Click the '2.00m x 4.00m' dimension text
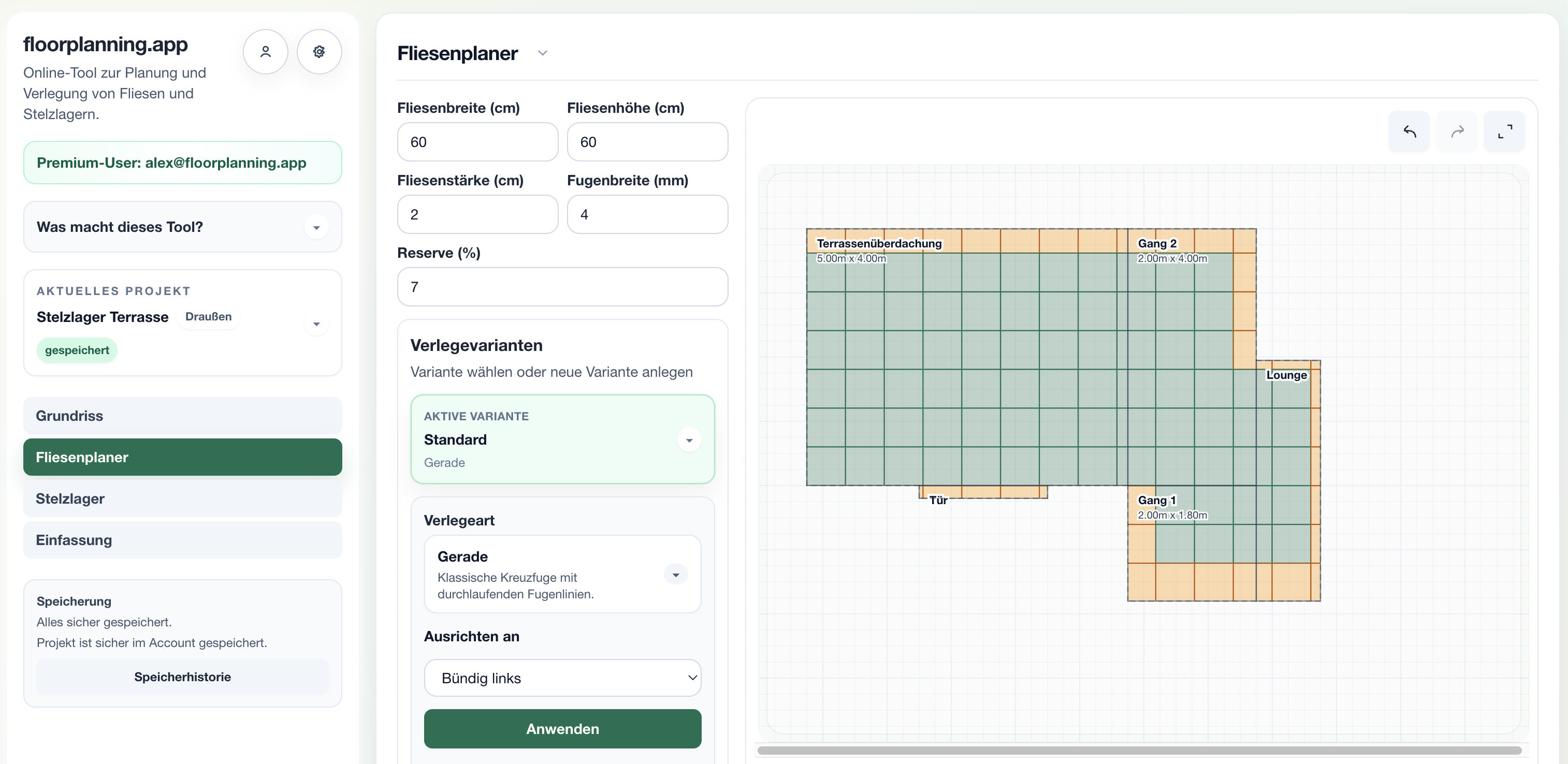The width and height of the screenshot is (1568, 764). (1172, 258)
